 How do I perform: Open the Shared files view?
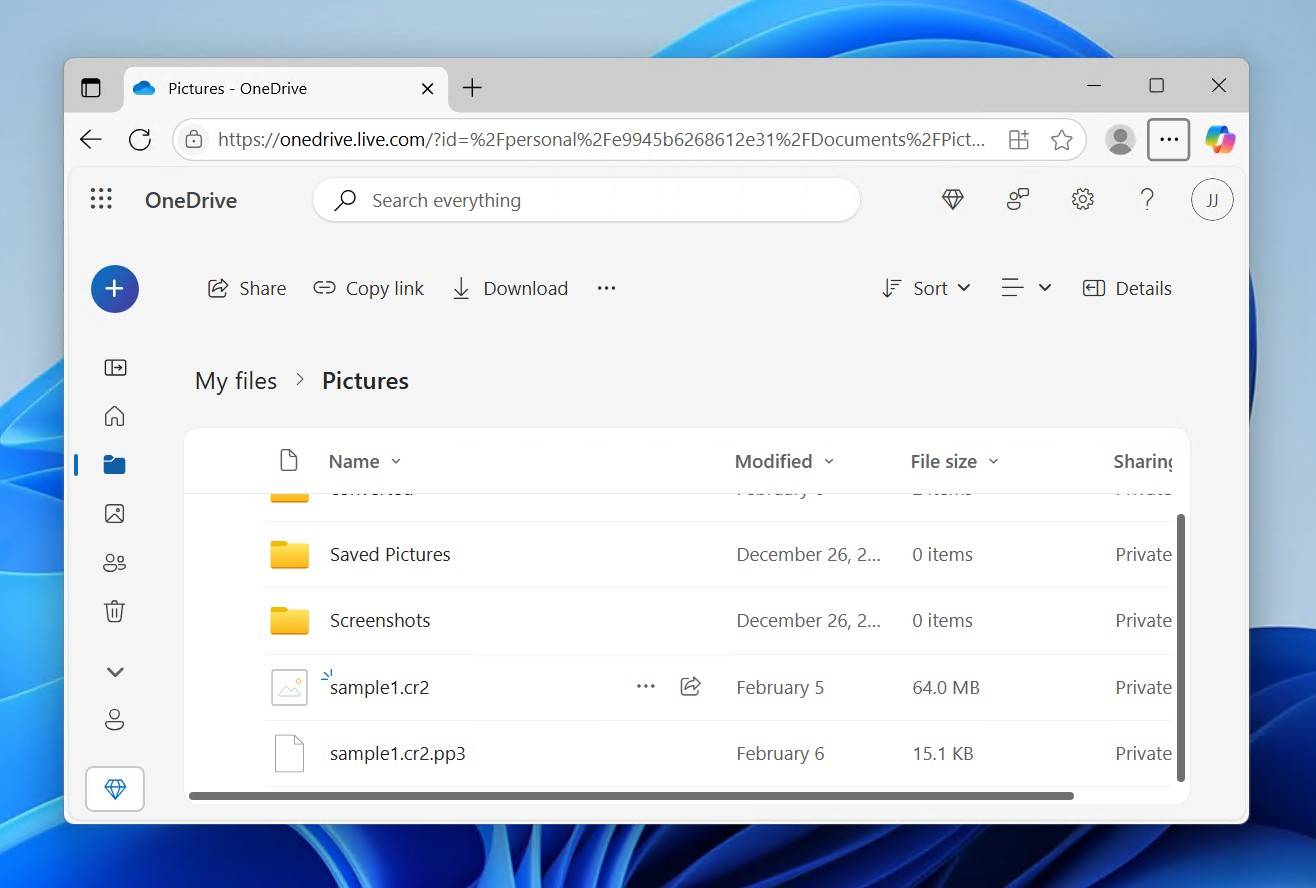pos(115,562)
